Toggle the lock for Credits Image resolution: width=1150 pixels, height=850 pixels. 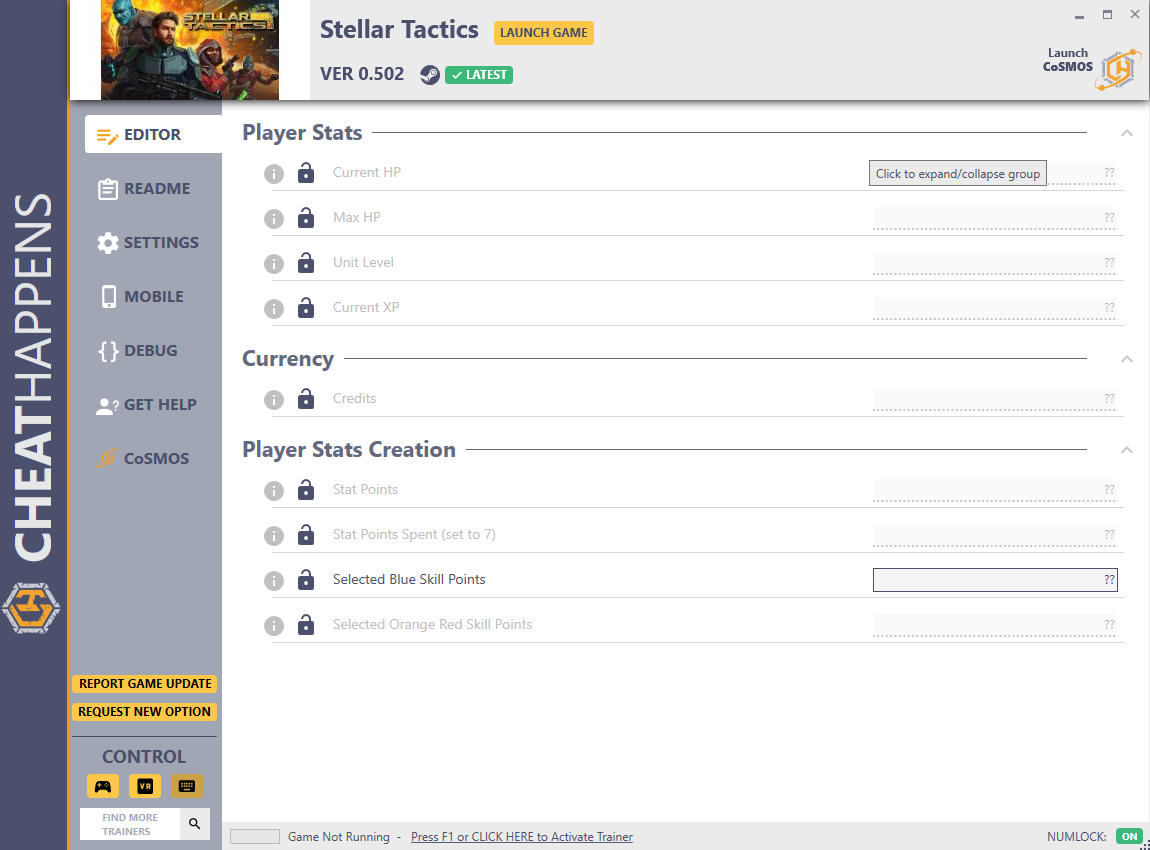coord(306,398)
